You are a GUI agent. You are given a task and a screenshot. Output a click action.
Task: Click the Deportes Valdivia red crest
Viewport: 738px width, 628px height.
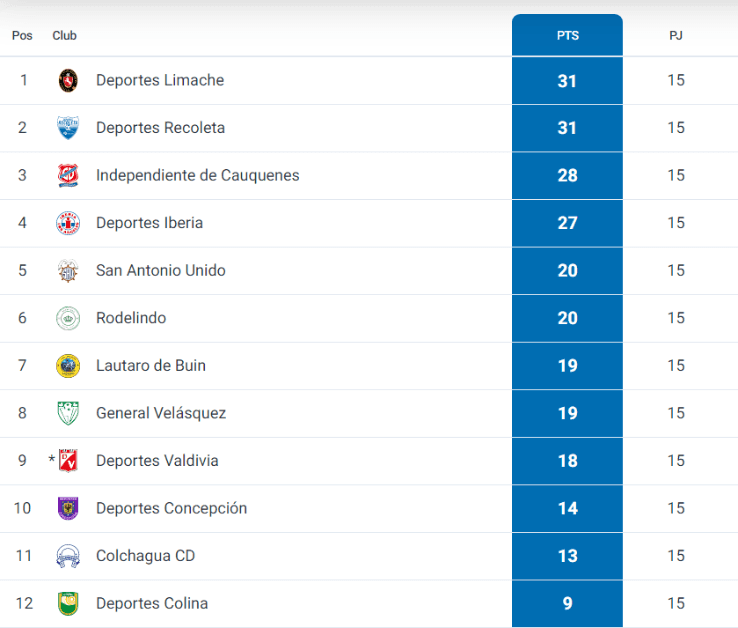click(x=68, y=461)
